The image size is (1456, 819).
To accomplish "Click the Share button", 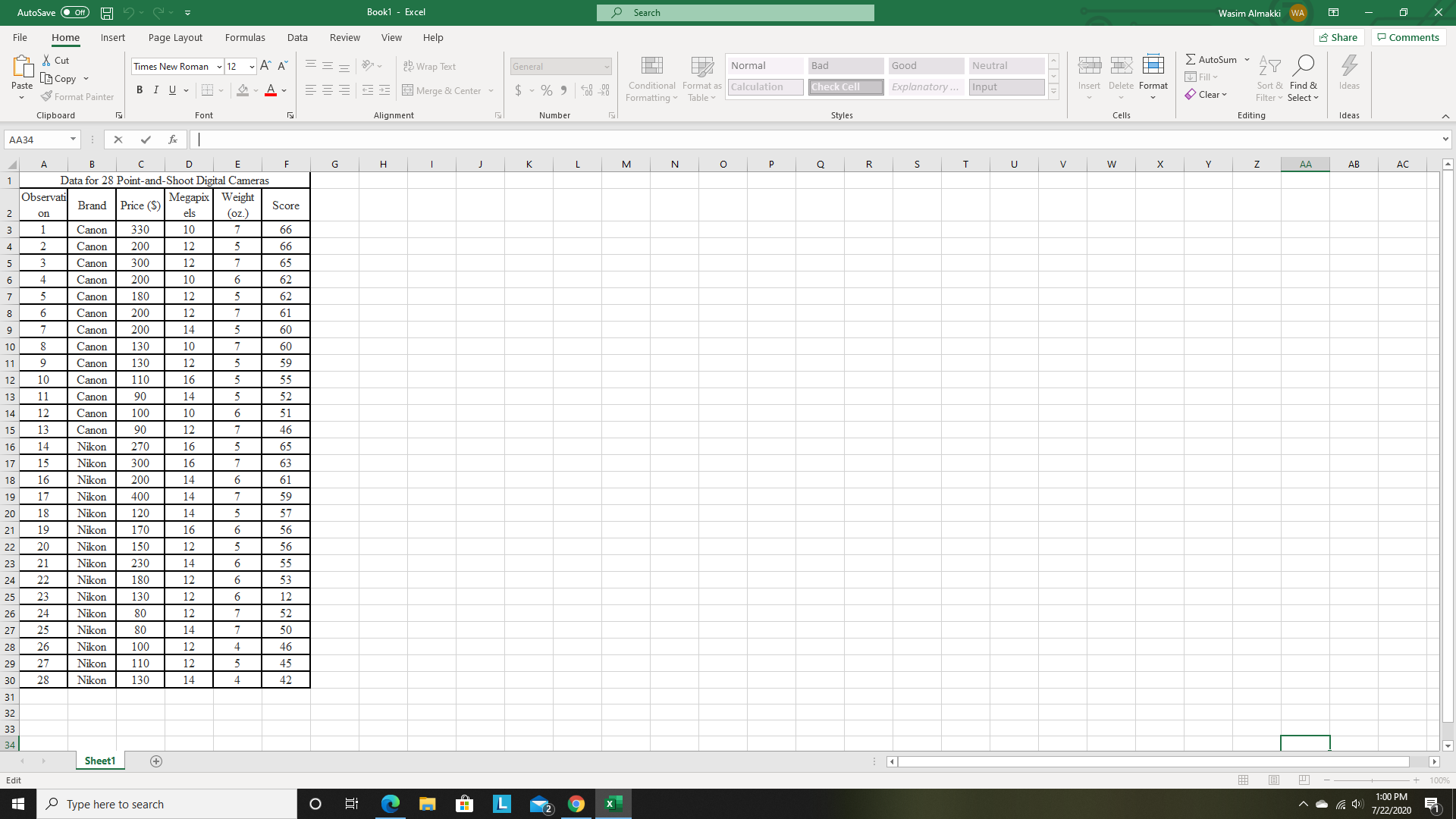I will pyautogui.click(x=1338, y=38).
